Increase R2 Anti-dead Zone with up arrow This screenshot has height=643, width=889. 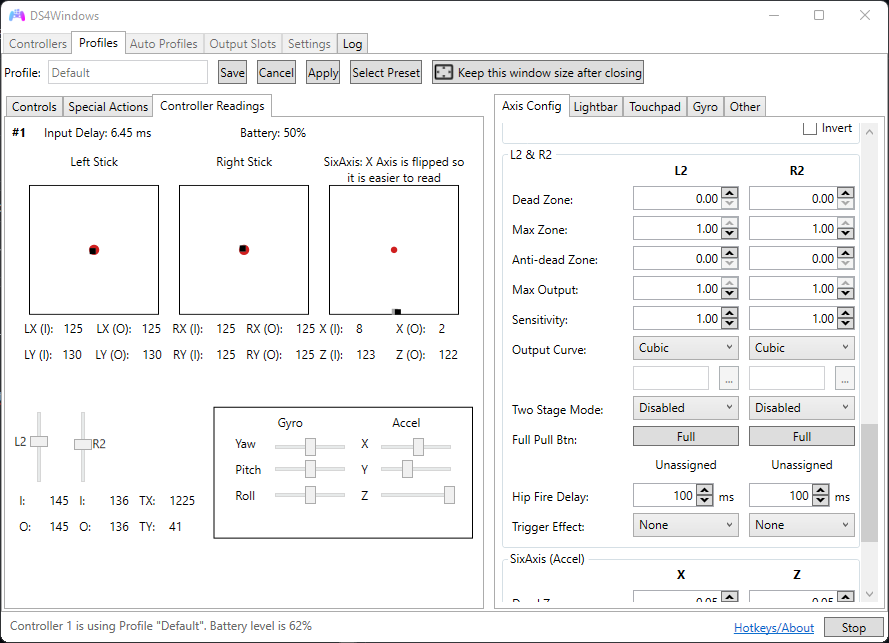point(846,253)
